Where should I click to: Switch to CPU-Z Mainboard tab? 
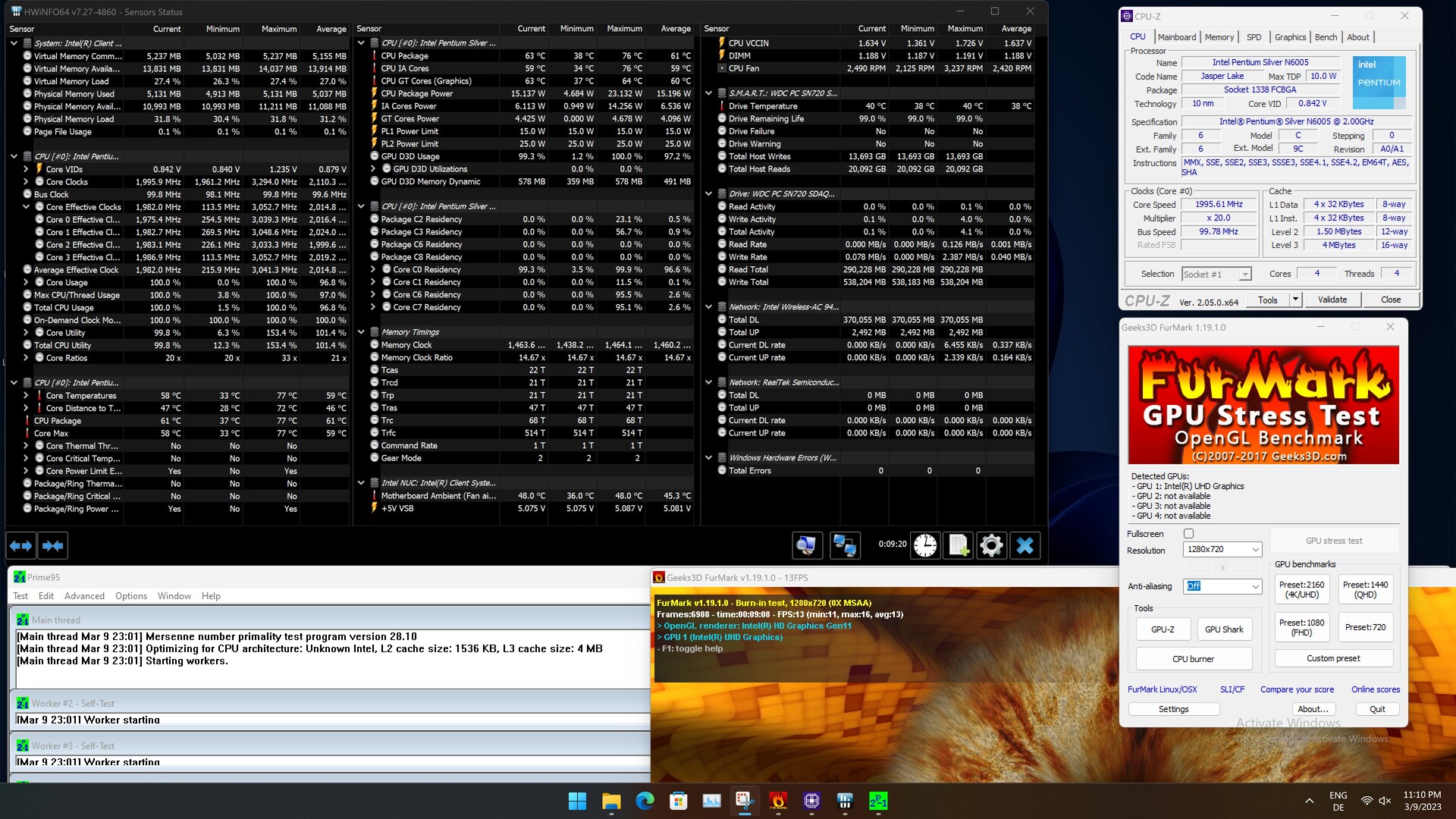[x=1176, y=37]
